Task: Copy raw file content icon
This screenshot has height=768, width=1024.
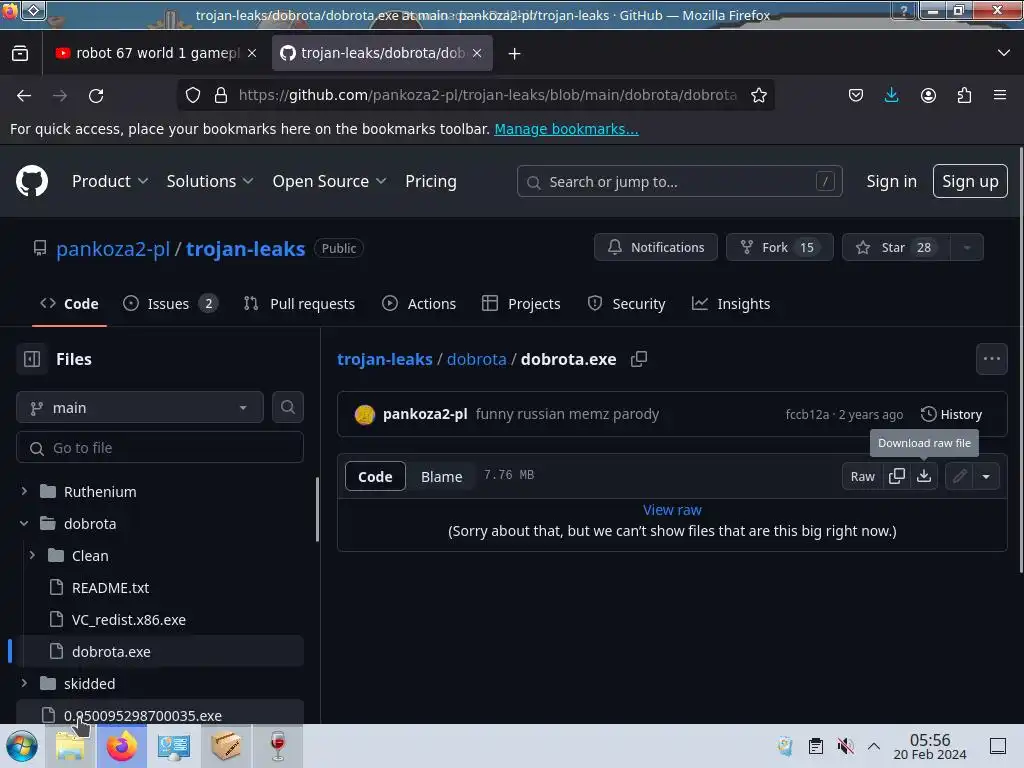Action: pos(897,476)
